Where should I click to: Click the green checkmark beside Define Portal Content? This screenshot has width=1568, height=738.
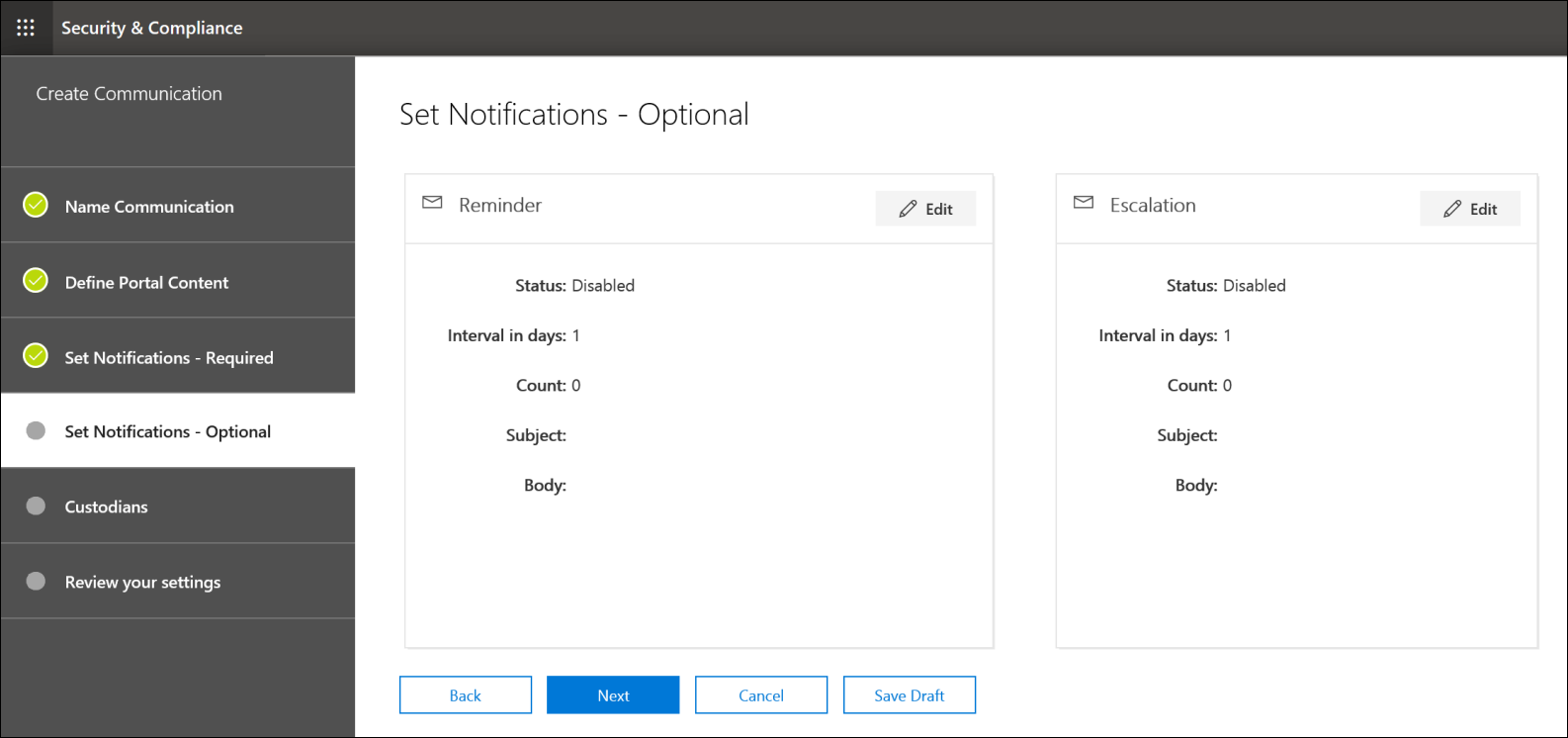tap(36, 281)
